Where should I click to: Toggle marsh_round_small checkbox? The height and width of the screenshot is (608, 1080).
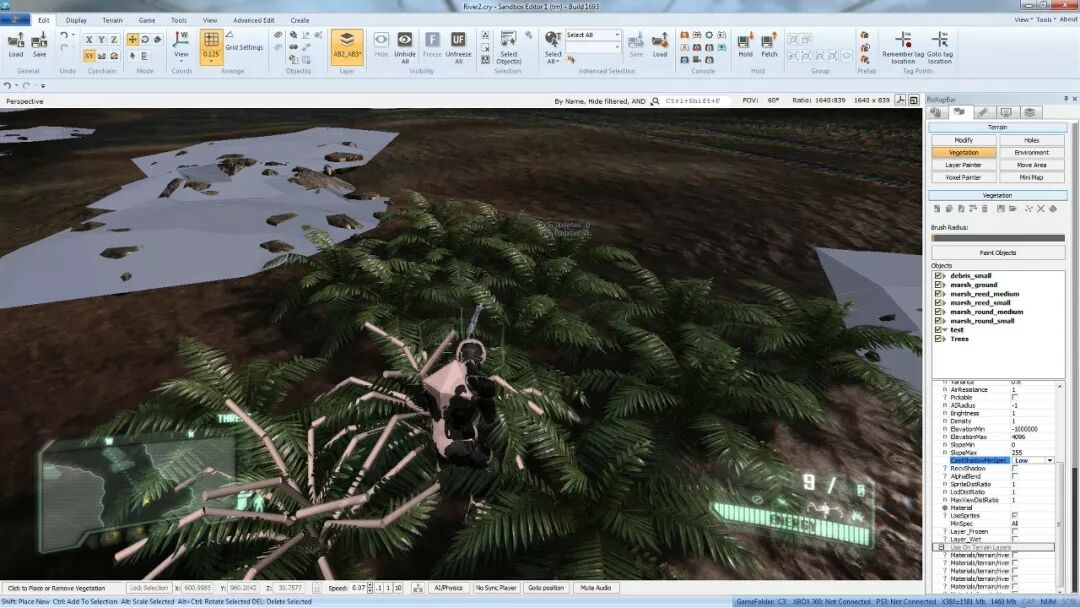click(x=939, y=320)
